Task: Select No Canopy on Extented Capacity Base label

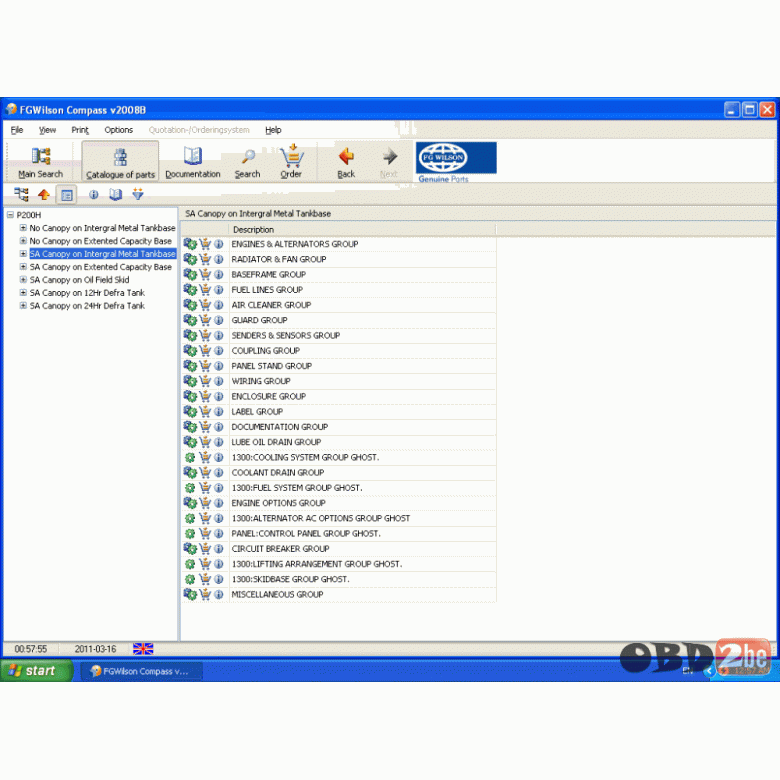Action: [x=100, y=241]
